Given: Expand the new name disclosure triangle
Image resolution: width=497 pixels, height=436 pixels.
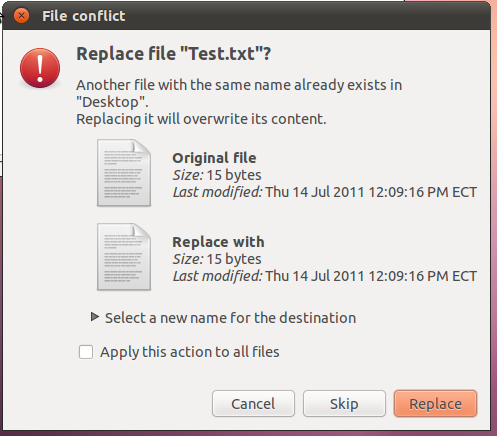Looking at the screenshot, I should 95,317.
